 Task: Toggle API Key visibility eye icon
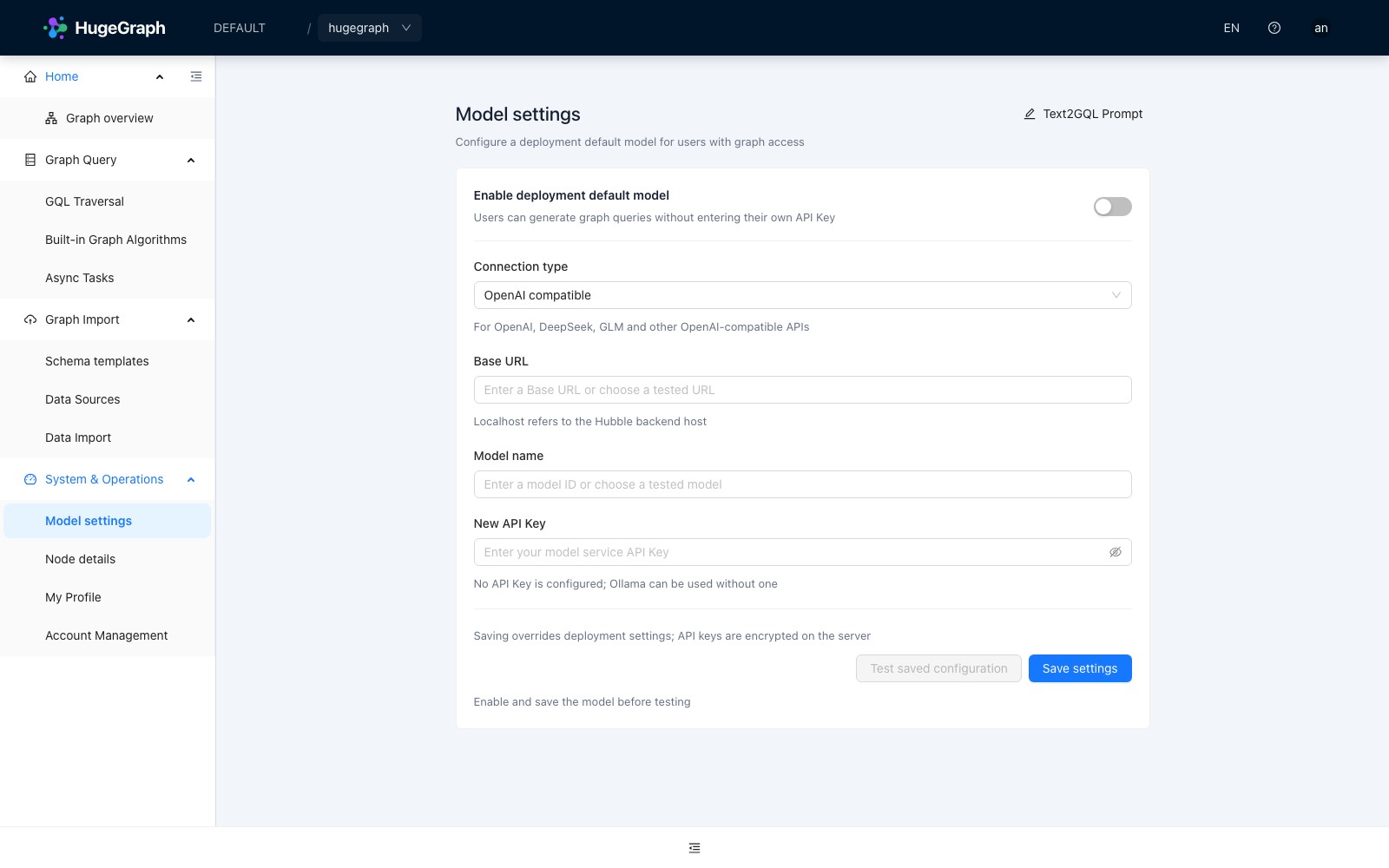coord(1116,552)
